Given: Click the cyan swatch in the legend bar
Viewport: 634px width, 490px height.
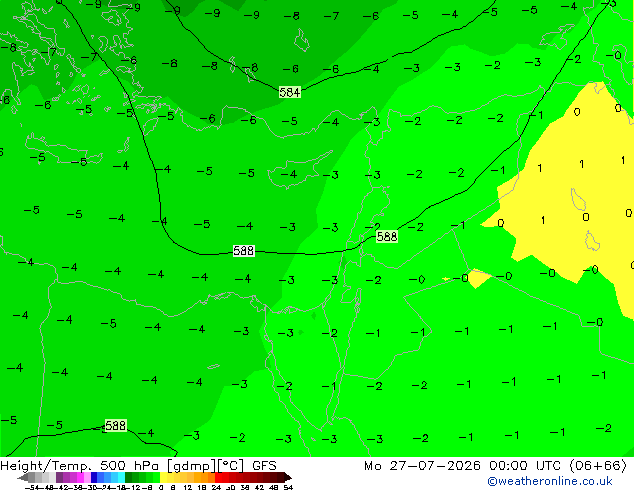Looking at the screenshot, I should [x=121, y=477].
